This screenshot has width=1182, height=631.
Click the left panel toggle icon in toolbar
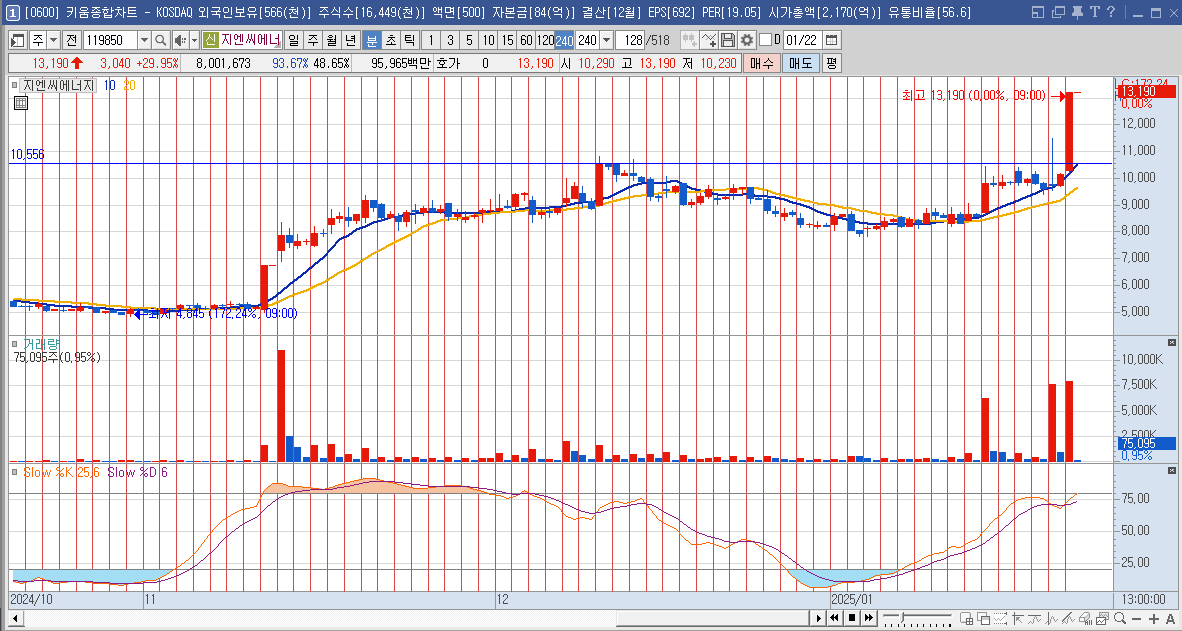coord(18,40)
